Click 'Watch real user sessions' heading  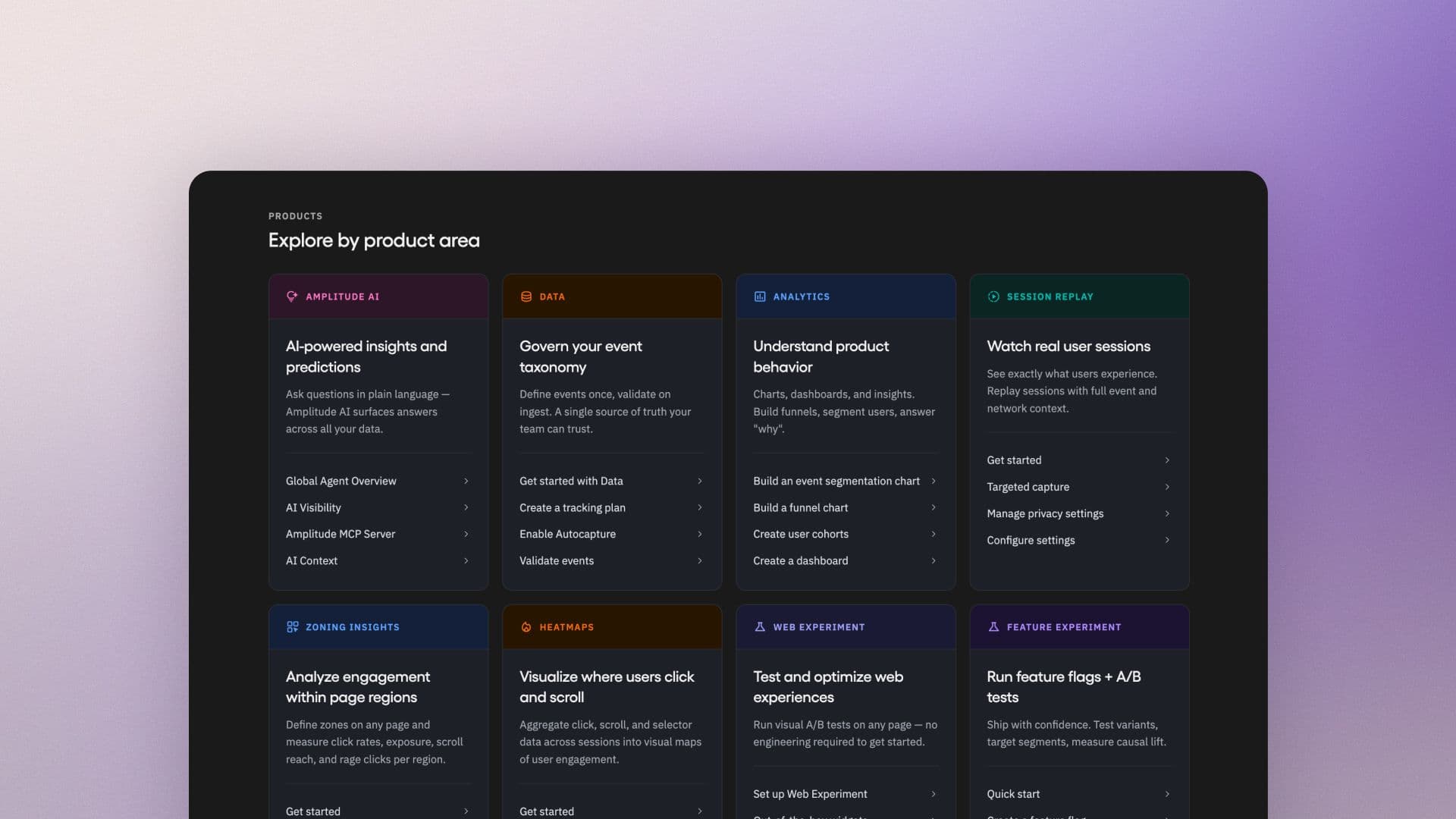coord(1068,347)
